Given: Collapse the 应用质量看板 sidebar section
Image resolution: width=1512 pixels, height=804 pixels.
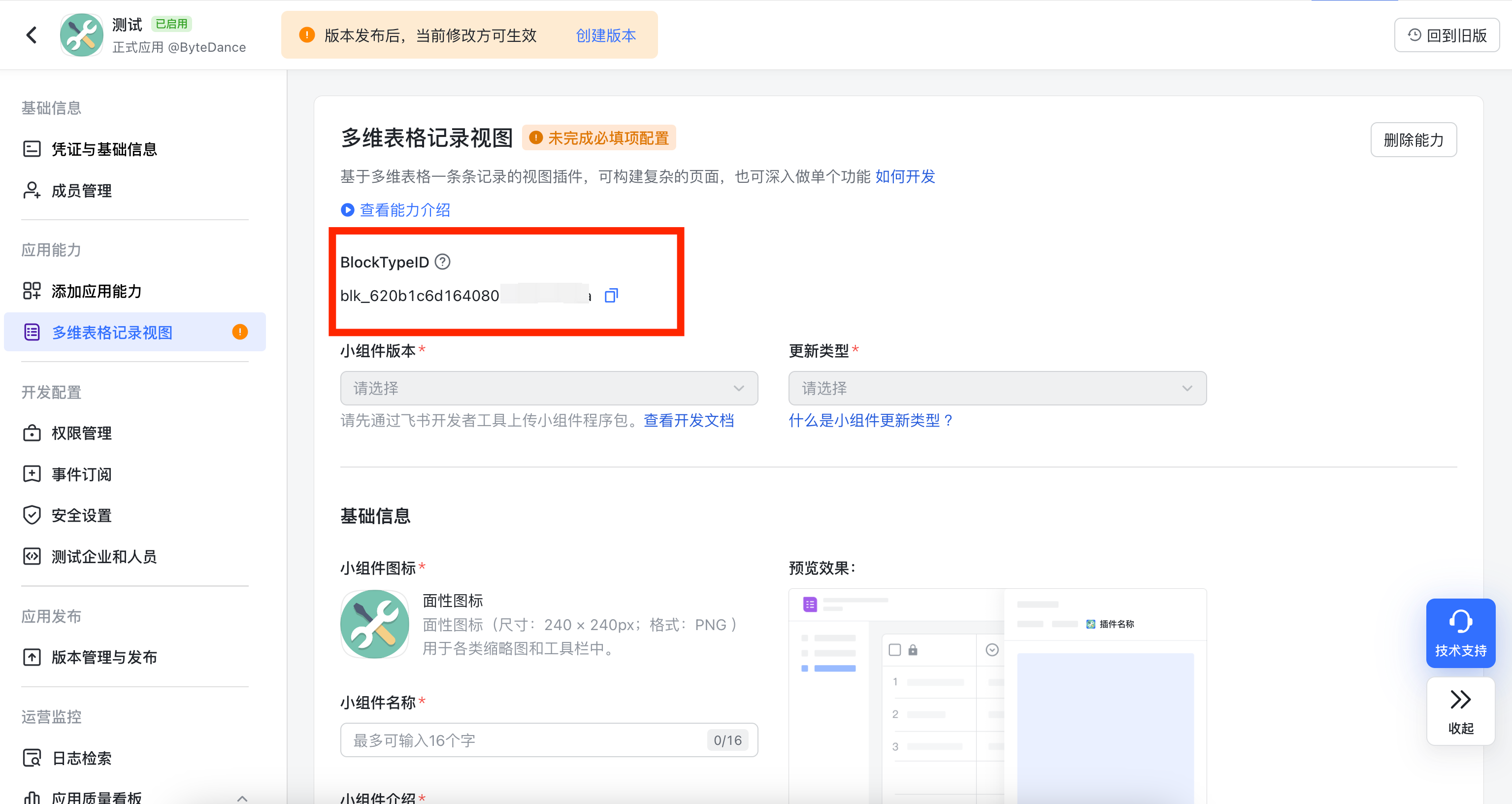Looking at the screenshot, I should pos(242,798).
